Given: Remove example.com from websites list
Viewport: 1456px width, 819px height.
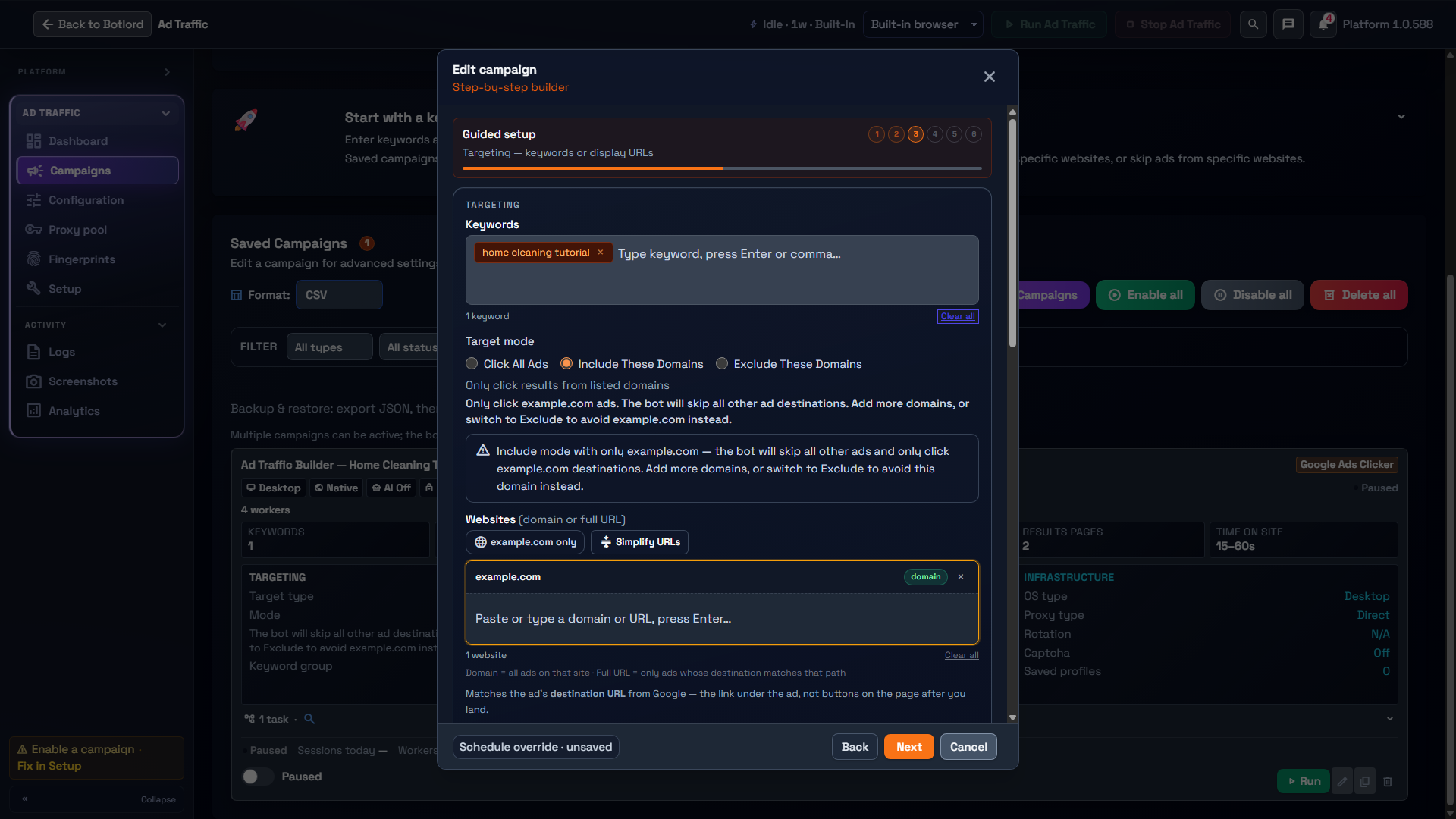Looking at the screenshot, I should point(961,577).
